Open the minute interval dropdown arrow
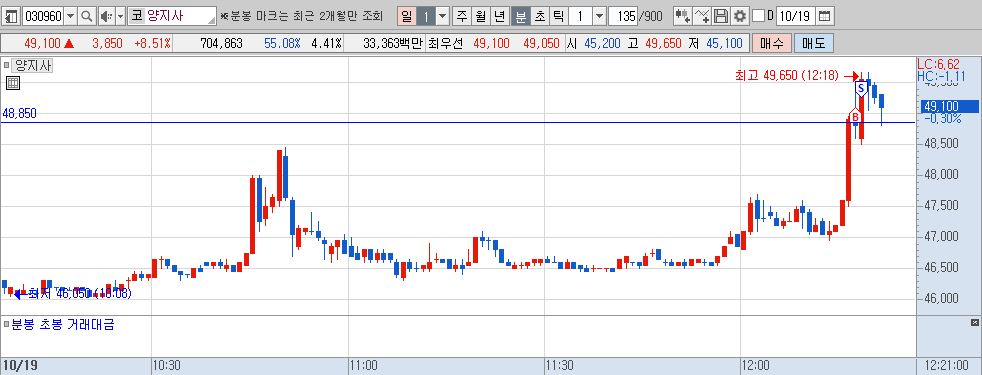The width and height of the screenshot is (982, 375). coord(599,16)
